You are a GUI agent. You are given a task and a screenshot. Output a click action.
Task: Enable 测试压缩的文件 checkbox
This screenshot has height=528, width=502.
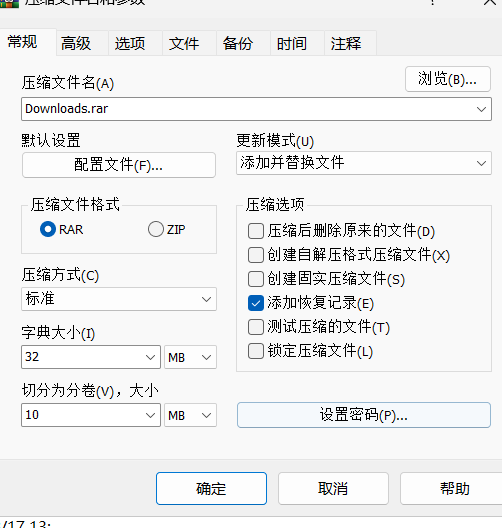click(256, 327)
